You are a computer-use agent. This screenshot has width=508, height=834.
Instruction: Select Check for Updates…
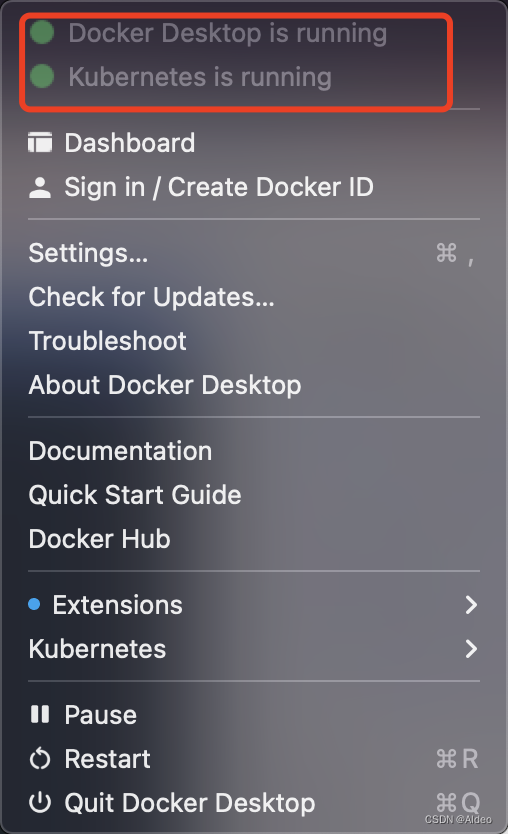click(152, 297)
